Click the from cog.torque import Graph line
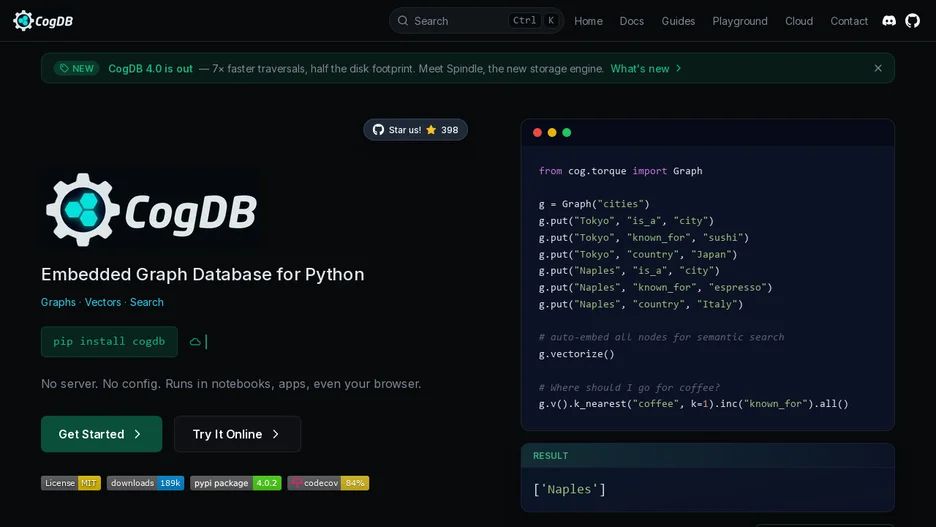 pos(620,171)
